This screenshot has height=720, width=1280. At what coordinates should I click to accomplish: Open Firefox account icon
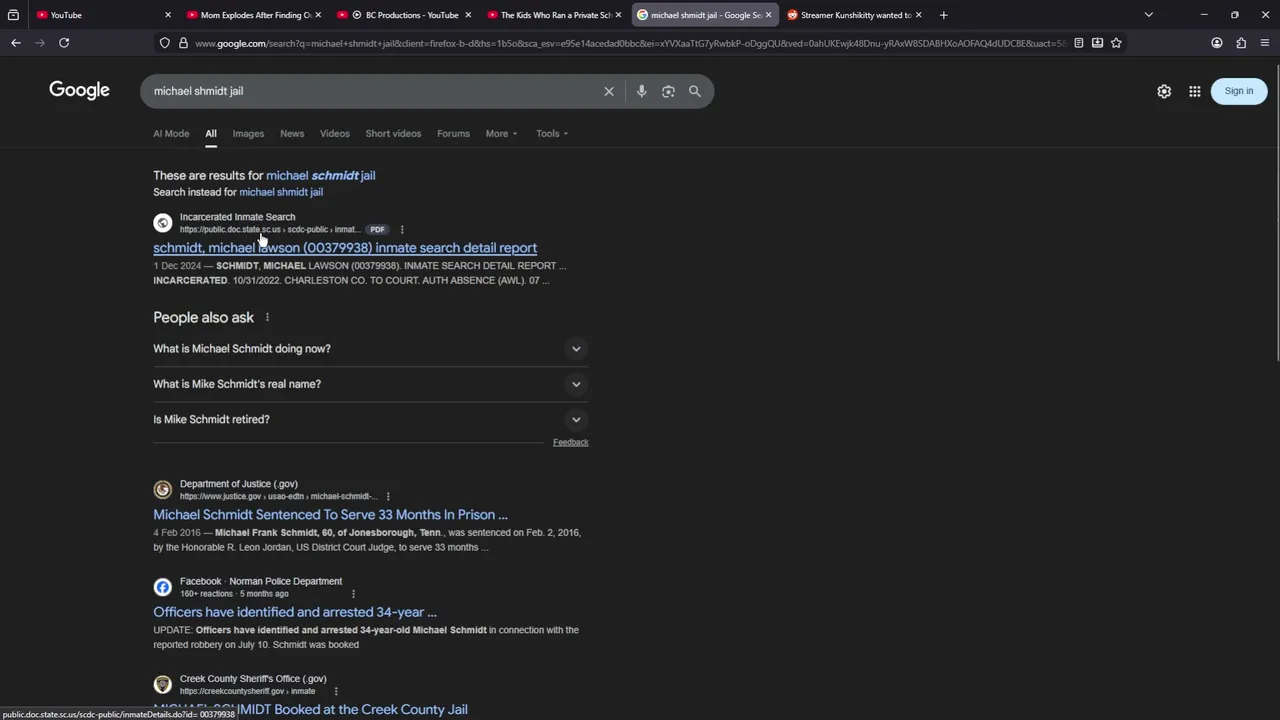pos(1217,43)
